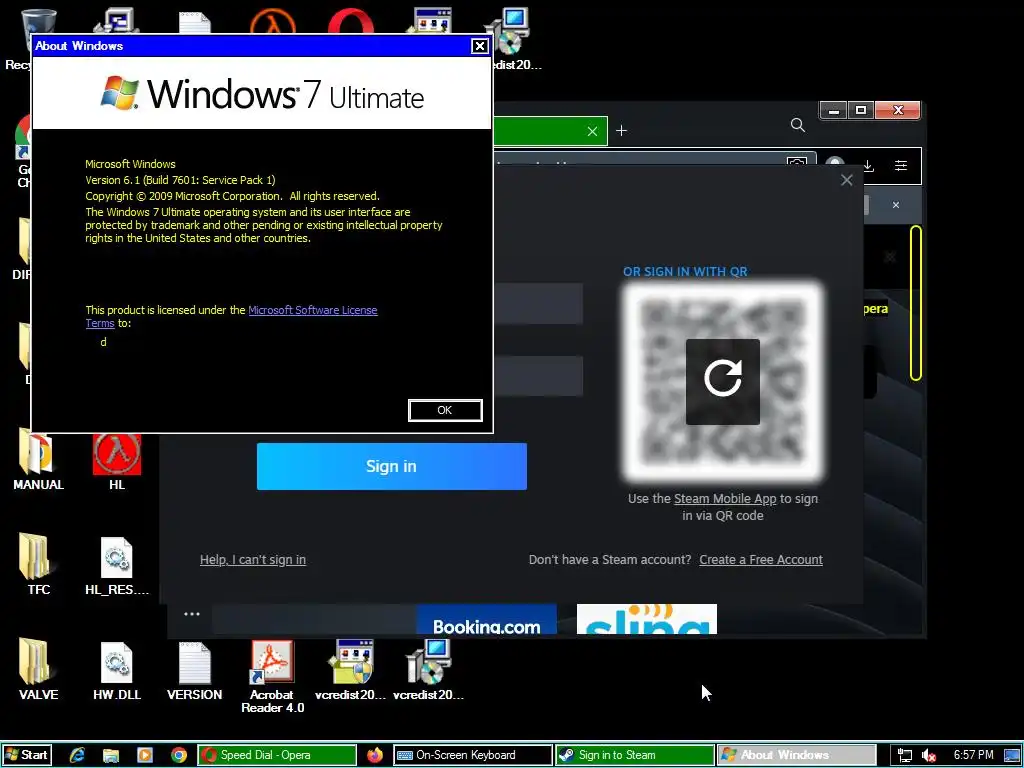Click the Steam password input field
This screenshot has width=1024, height=768.
pyautogui.click(x=538, y=376)
